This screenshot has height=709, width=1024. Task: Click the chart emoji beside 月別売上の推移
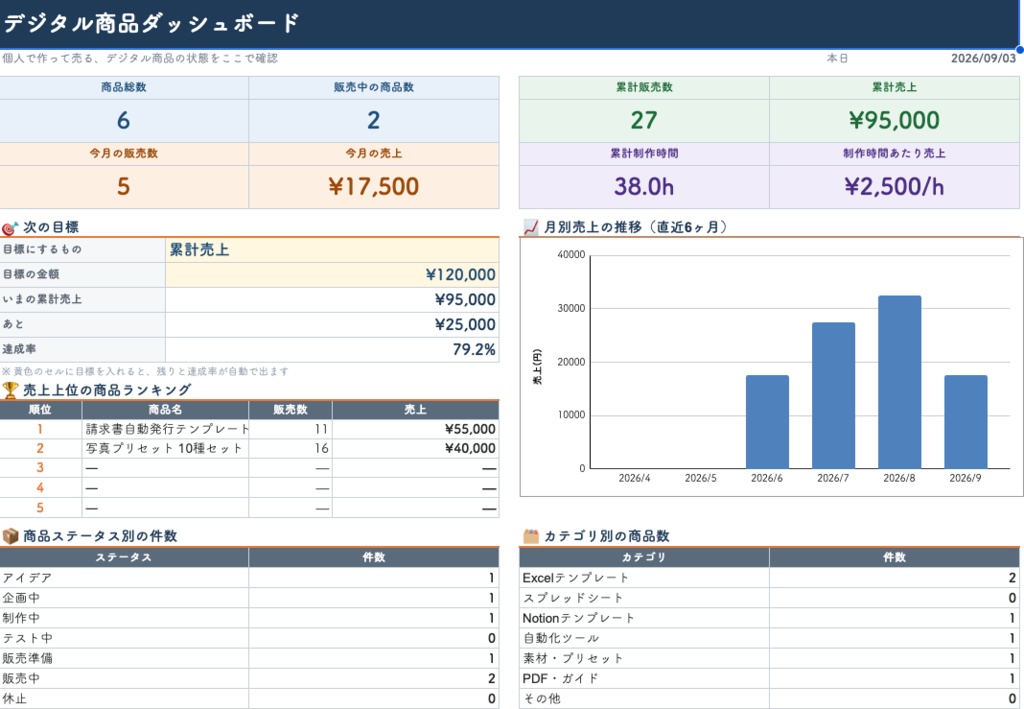(531, 227)
